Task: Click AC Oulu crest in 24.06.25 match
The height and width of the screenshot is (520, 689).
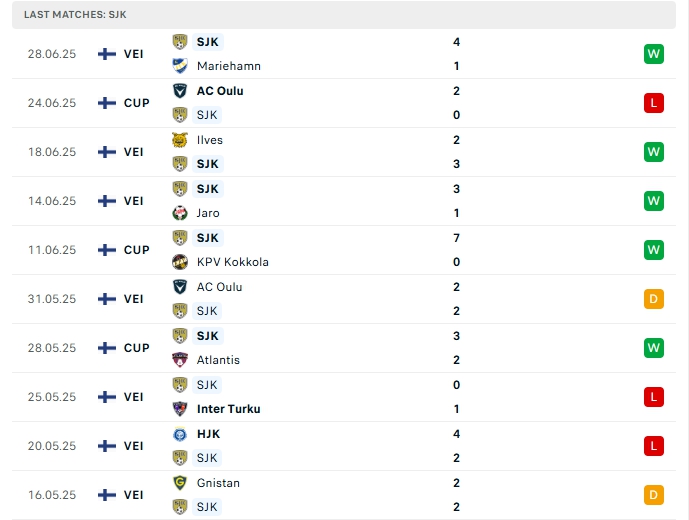Action: pyautogui.click(x=180, y=91)
